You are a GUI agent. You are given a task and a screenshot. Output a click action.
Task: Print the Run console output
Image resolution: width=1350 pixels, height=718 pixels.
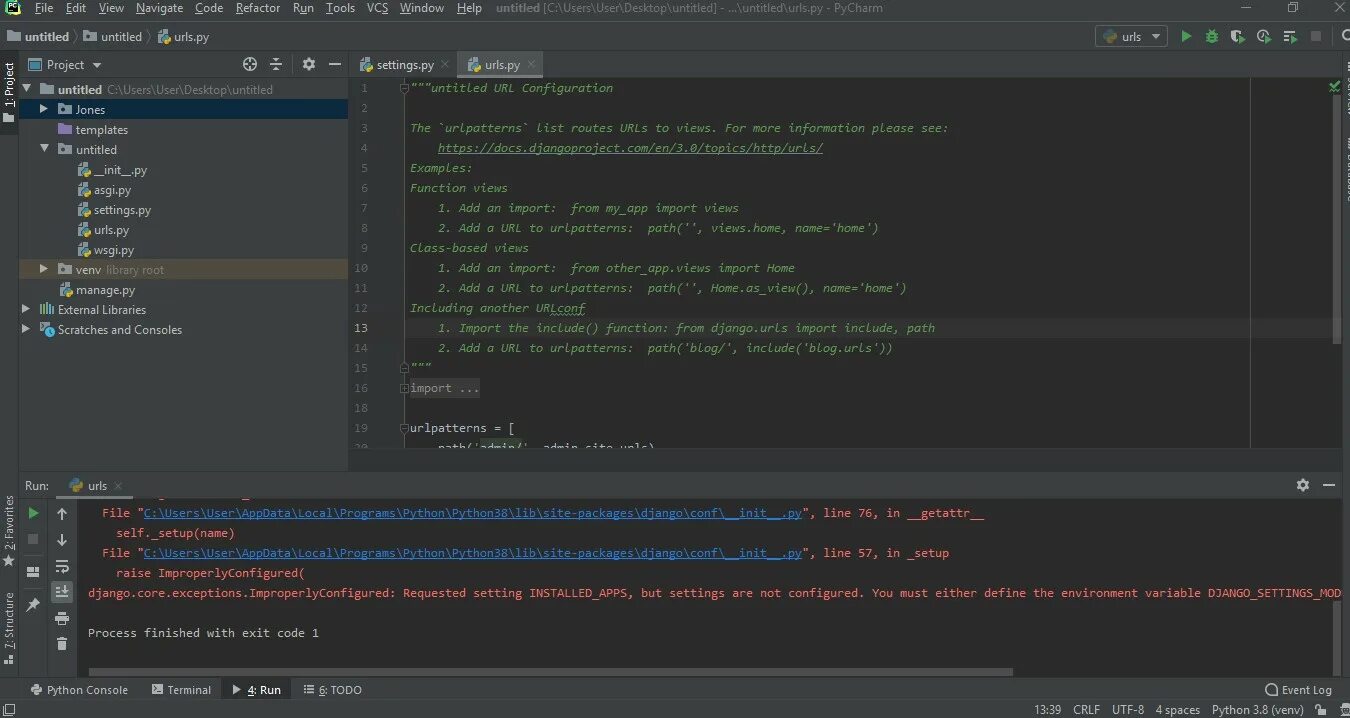click(x=62, y=619)
